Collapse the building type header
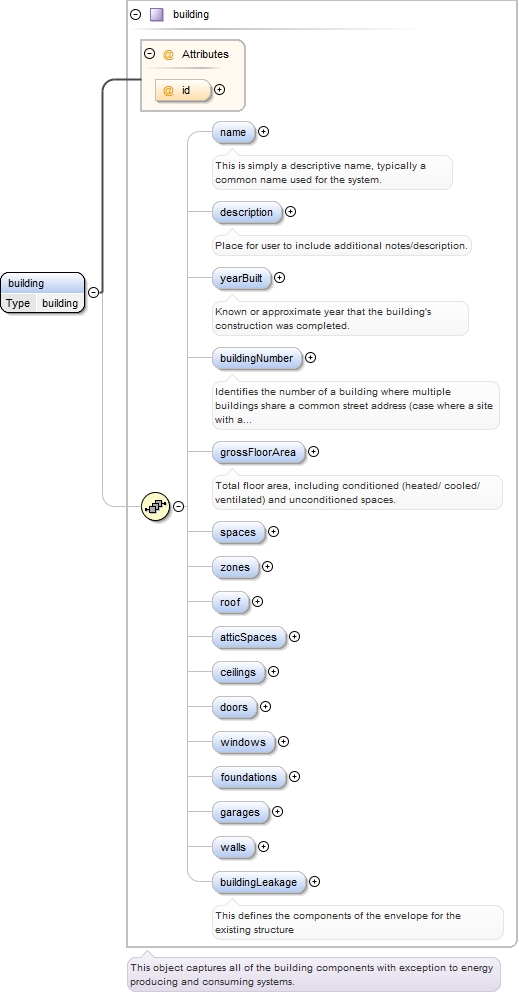Viewport: 519px width, 995px height. tap(135, 14)
